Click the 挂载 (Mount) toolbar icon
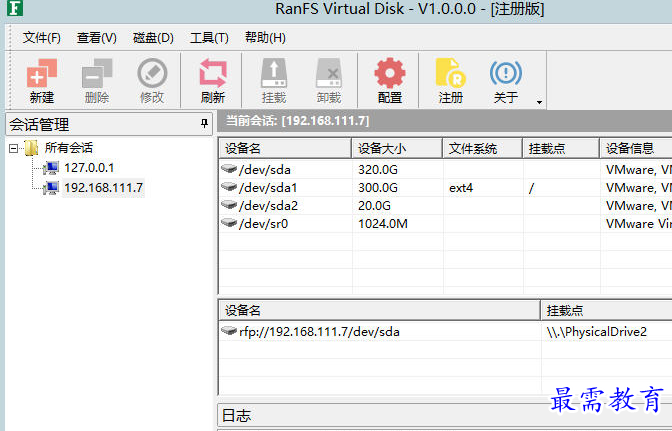The width and height of the screenshot is (672, 431). coord(274,81)
